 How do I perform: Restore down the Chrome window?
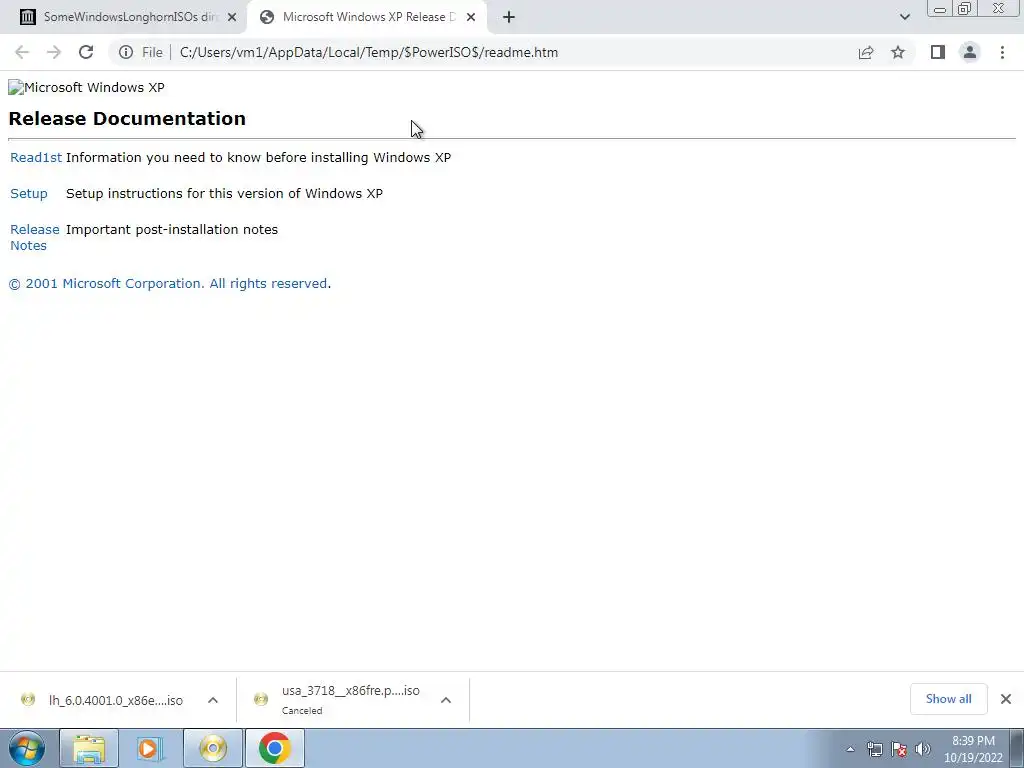(964, 9)
